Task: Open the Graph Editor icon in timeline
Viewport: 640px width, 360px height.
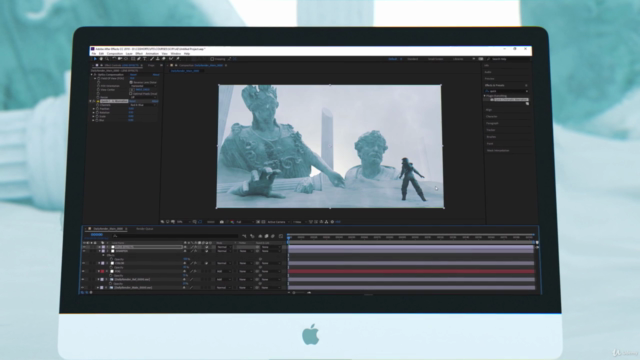Action: [x=281, y=236]
